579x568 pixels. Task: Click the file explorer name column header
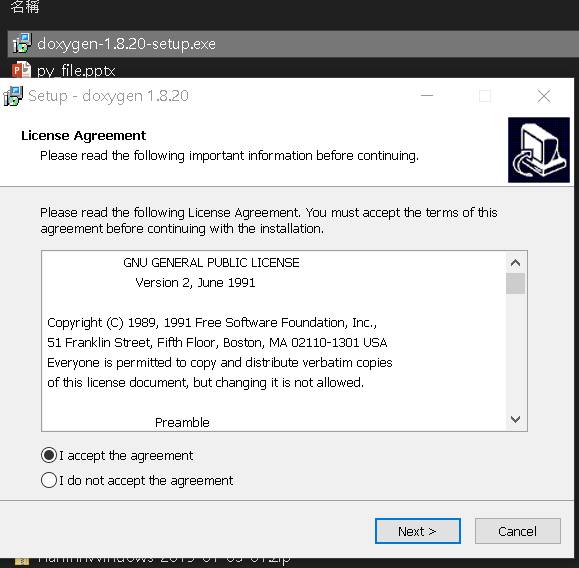(x=25, y=7)
